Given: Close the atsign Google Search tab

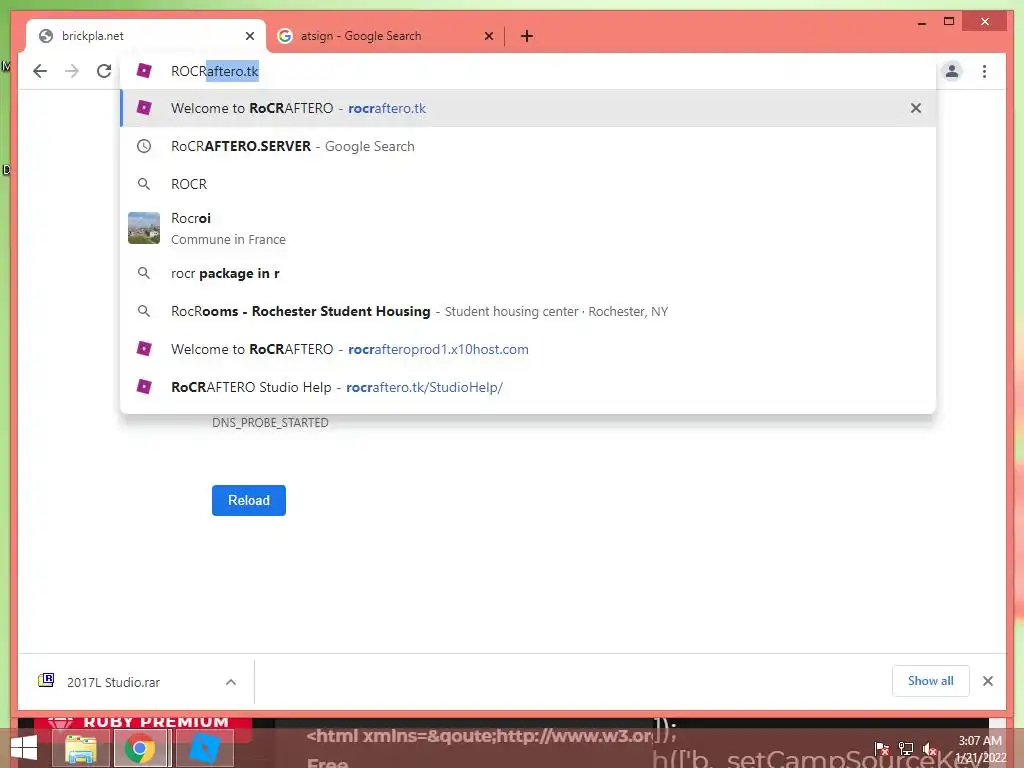Looking at the screenshot, I should tap(489, 36).
